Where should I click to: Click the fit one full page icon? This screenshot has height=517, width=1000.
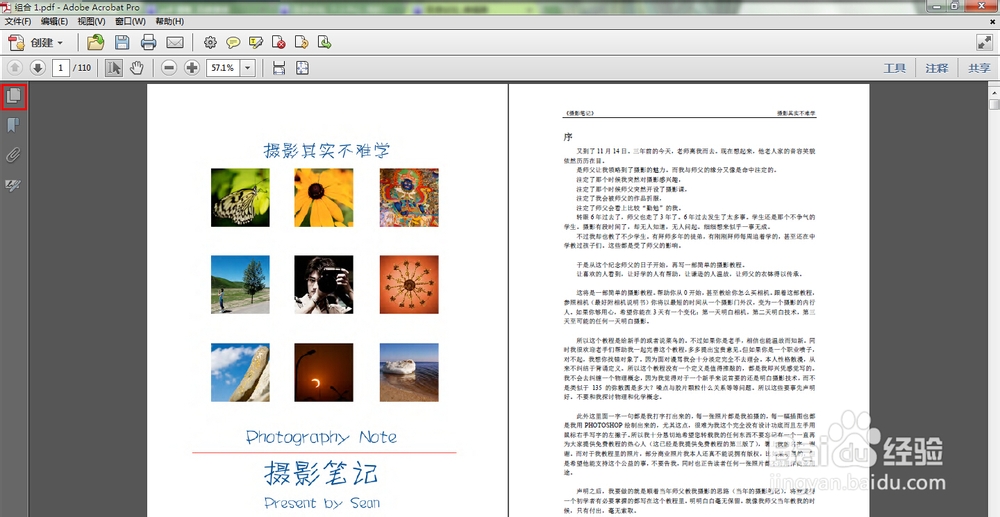tap(302, 68)
